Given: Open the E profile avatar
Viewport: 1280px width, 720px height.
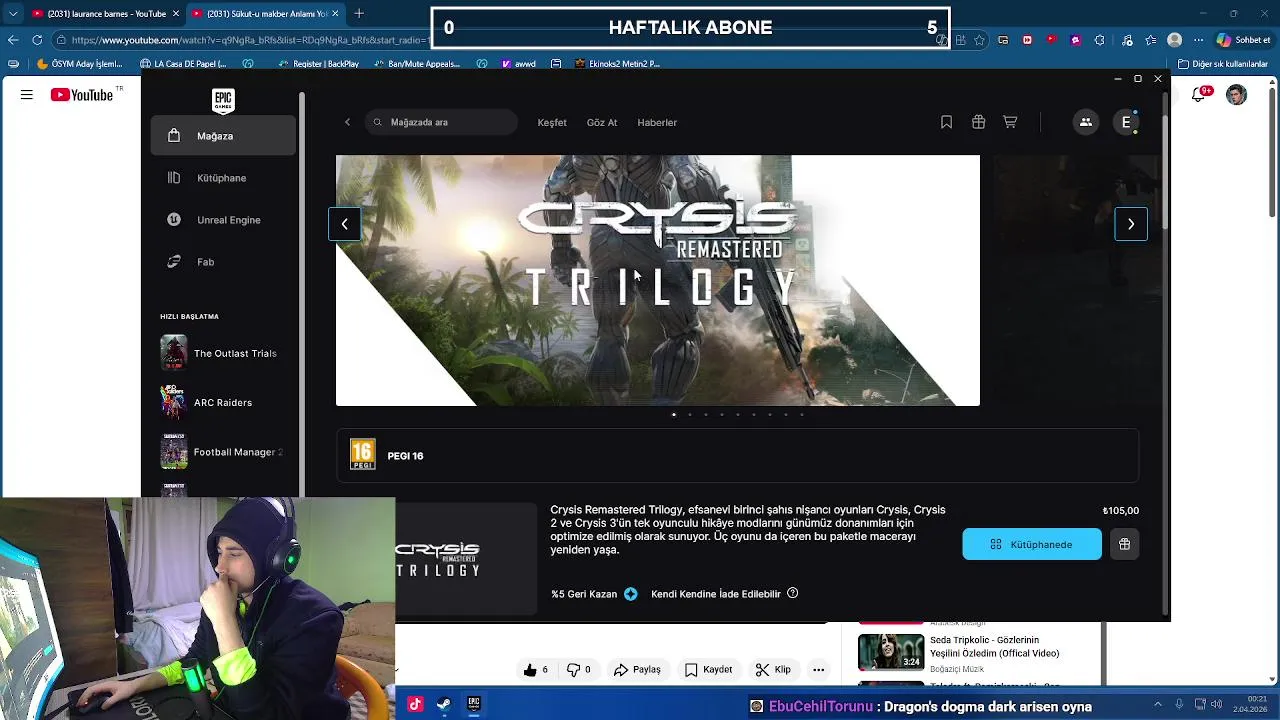Looking at the screenshot, I should [x=1126, y=122].
